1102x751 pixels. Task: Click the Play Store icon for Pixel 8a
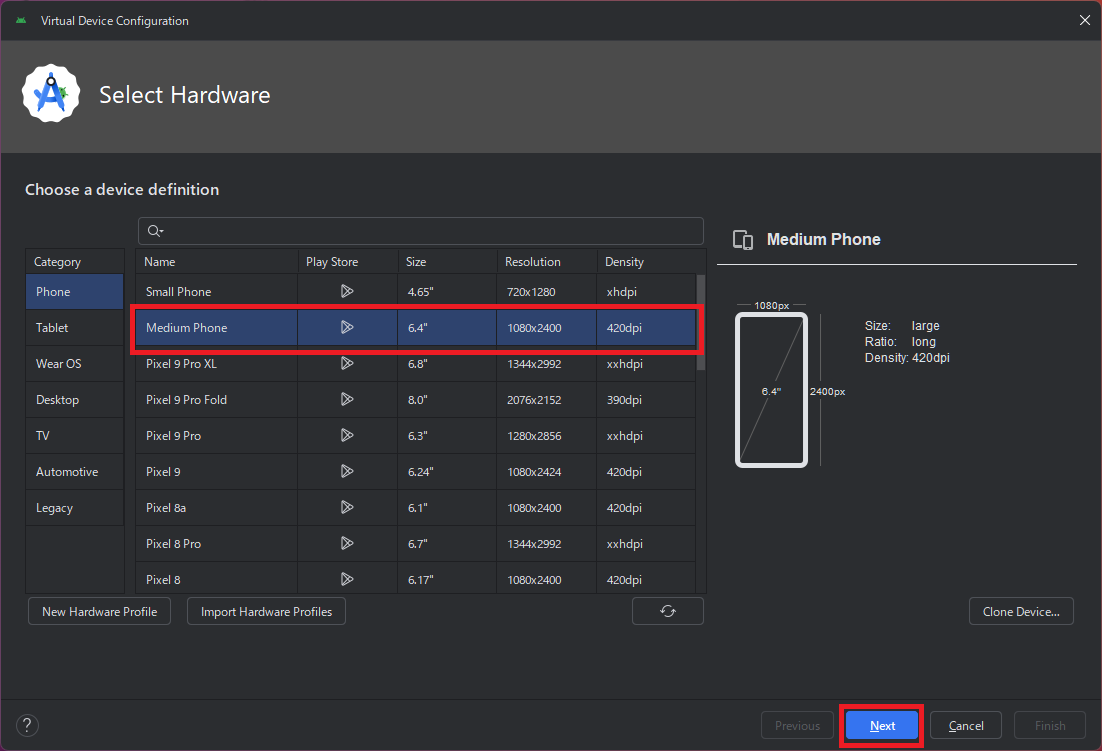pyautogui.click(x=347, y=508)
